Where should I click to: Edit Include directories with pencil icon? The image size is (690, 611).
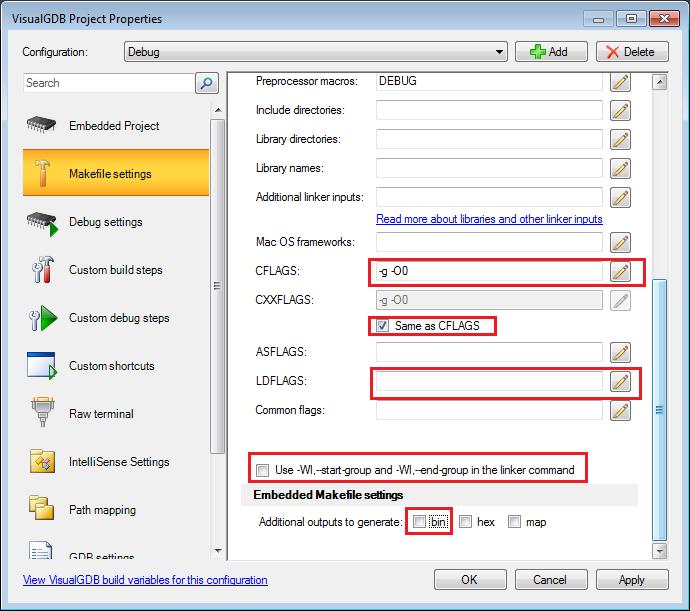620,110
